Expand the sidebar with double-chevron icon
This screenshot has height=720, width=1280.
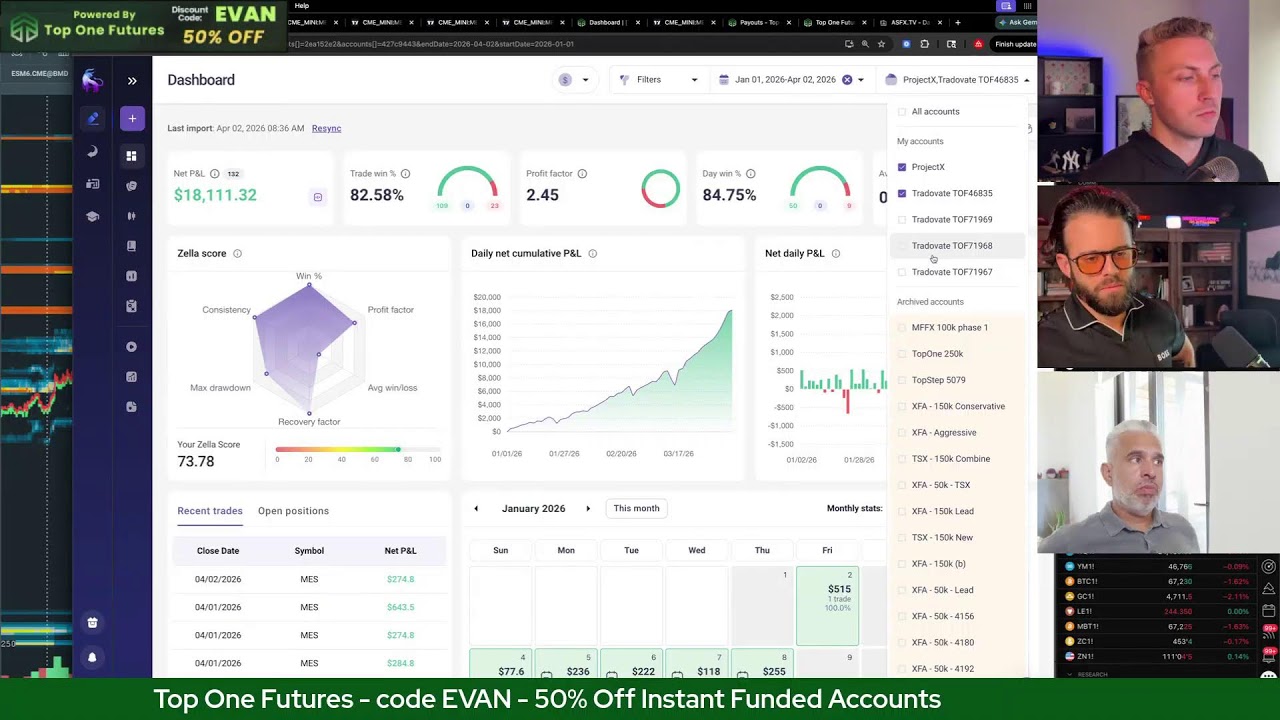pyautogui.click(x=132, y=81)
